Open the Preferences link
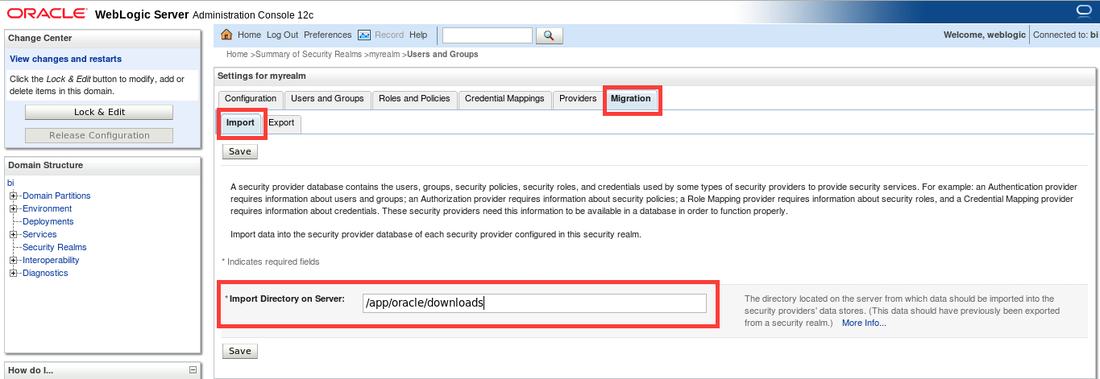 point(328,35)
